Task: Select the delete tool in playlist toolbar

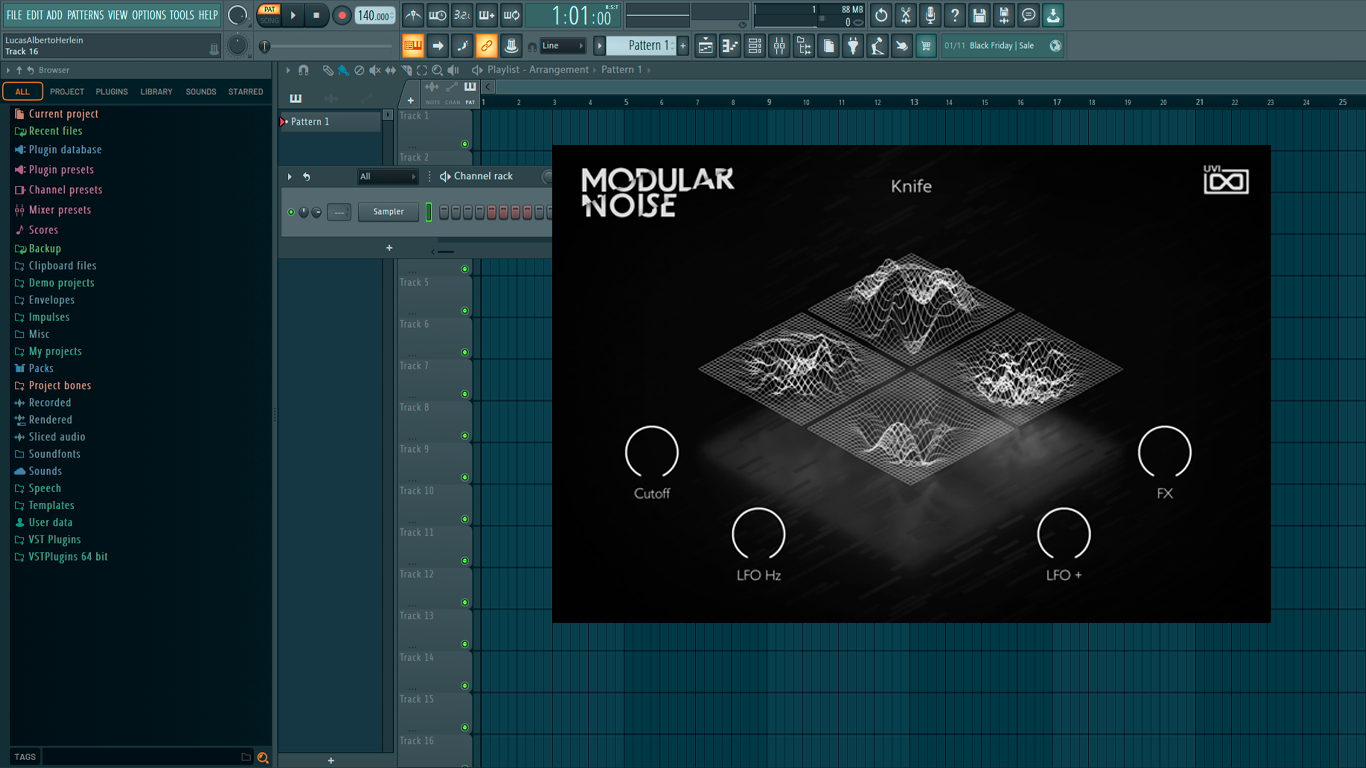Action: [x=359, y=70]
